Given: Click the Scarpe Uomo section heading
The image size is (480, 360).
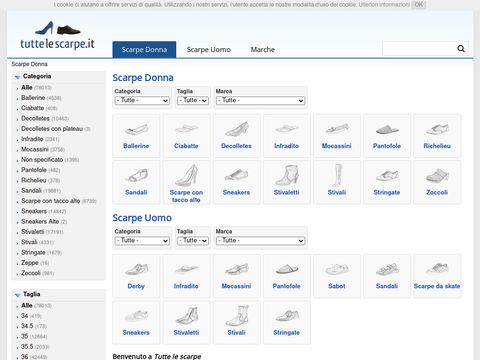Looking at the screenshot, I should [x=142, y=218].
